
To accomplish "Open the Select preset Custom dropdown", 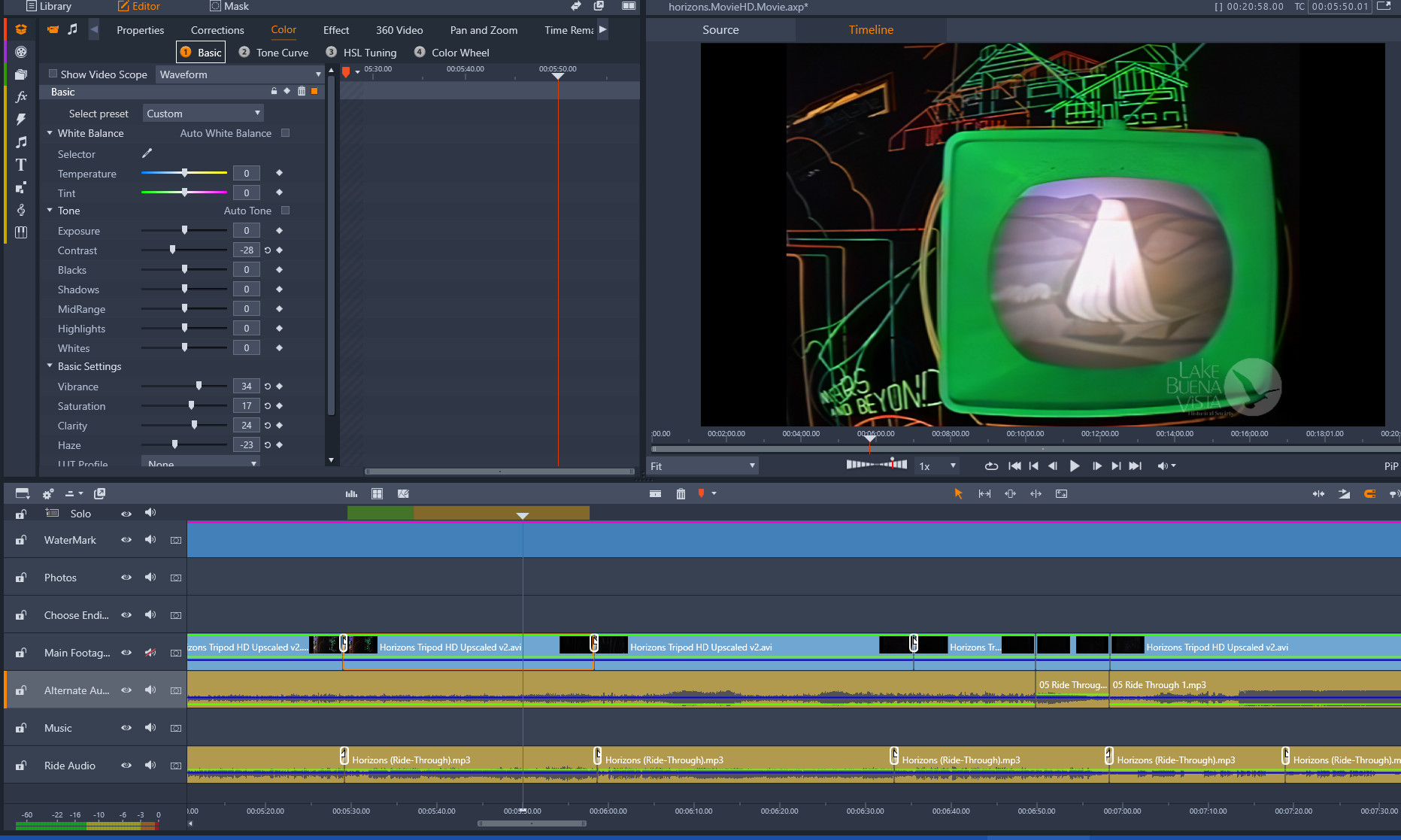I will point(203,114).
